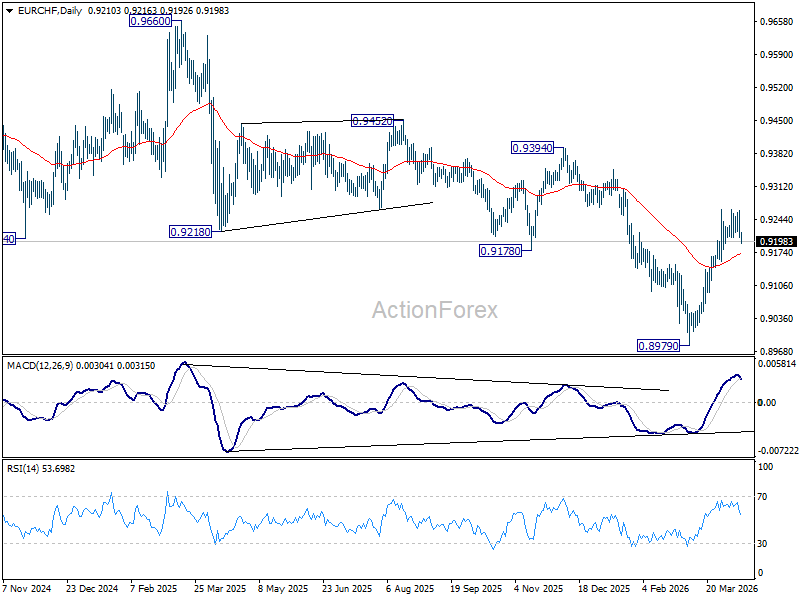This screenshot has width=800, height=600.
Task: Click the 0.95200 price axis value
Action: [x=777, y=88]
